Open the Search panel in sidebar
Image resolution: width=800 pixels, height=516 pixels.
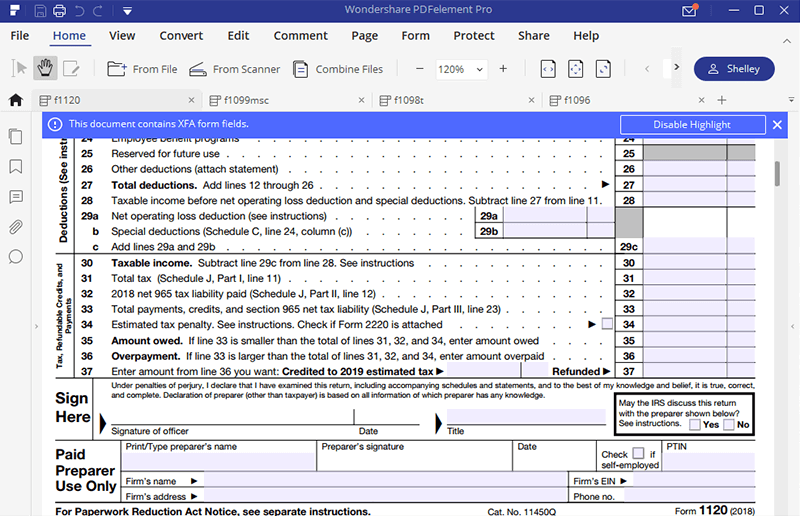15,257
